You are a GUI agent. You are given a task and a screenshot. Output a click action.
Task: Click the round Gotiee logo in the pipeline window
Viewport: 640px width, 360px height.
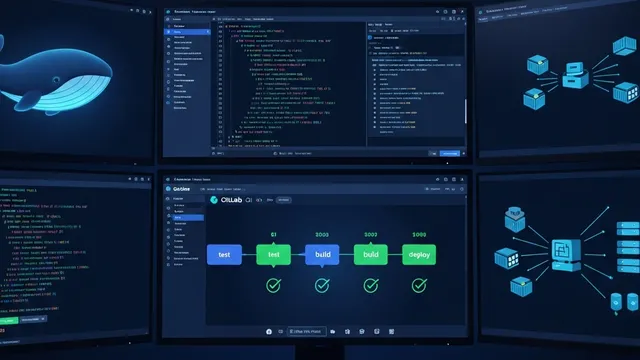point(168,189)
